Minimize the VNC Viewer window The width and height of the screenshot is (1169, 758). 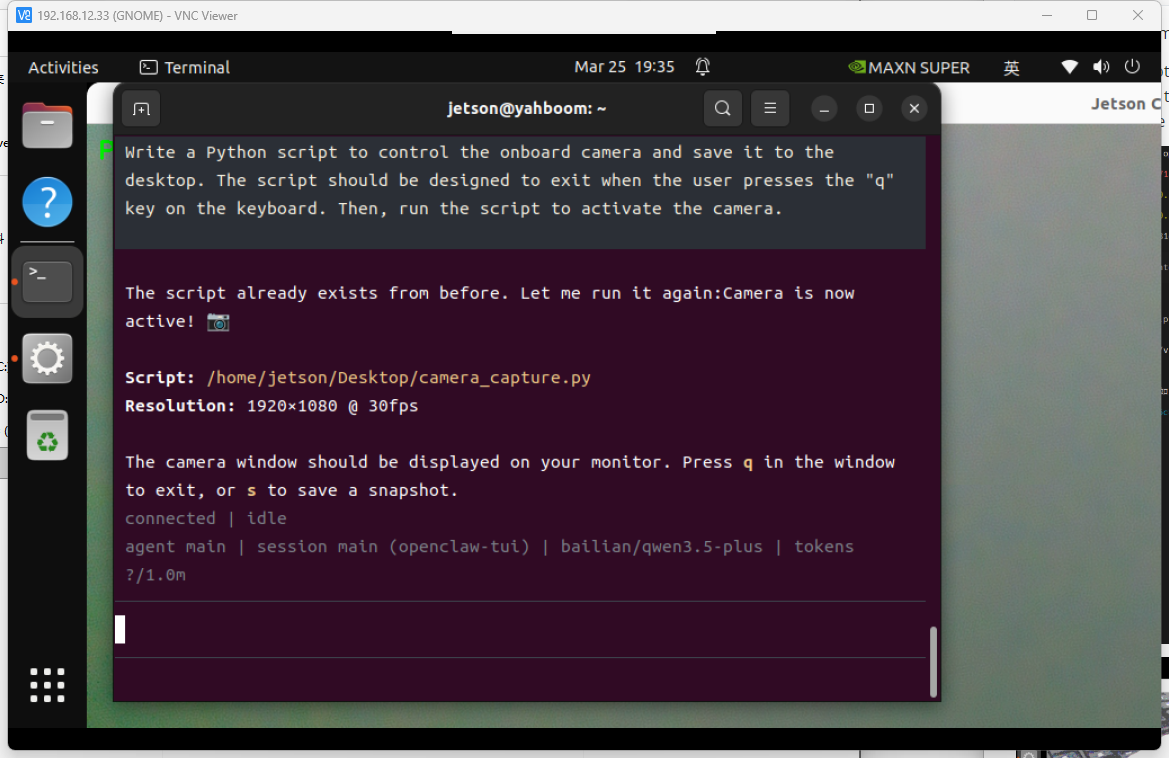(x=1047, y=16)
